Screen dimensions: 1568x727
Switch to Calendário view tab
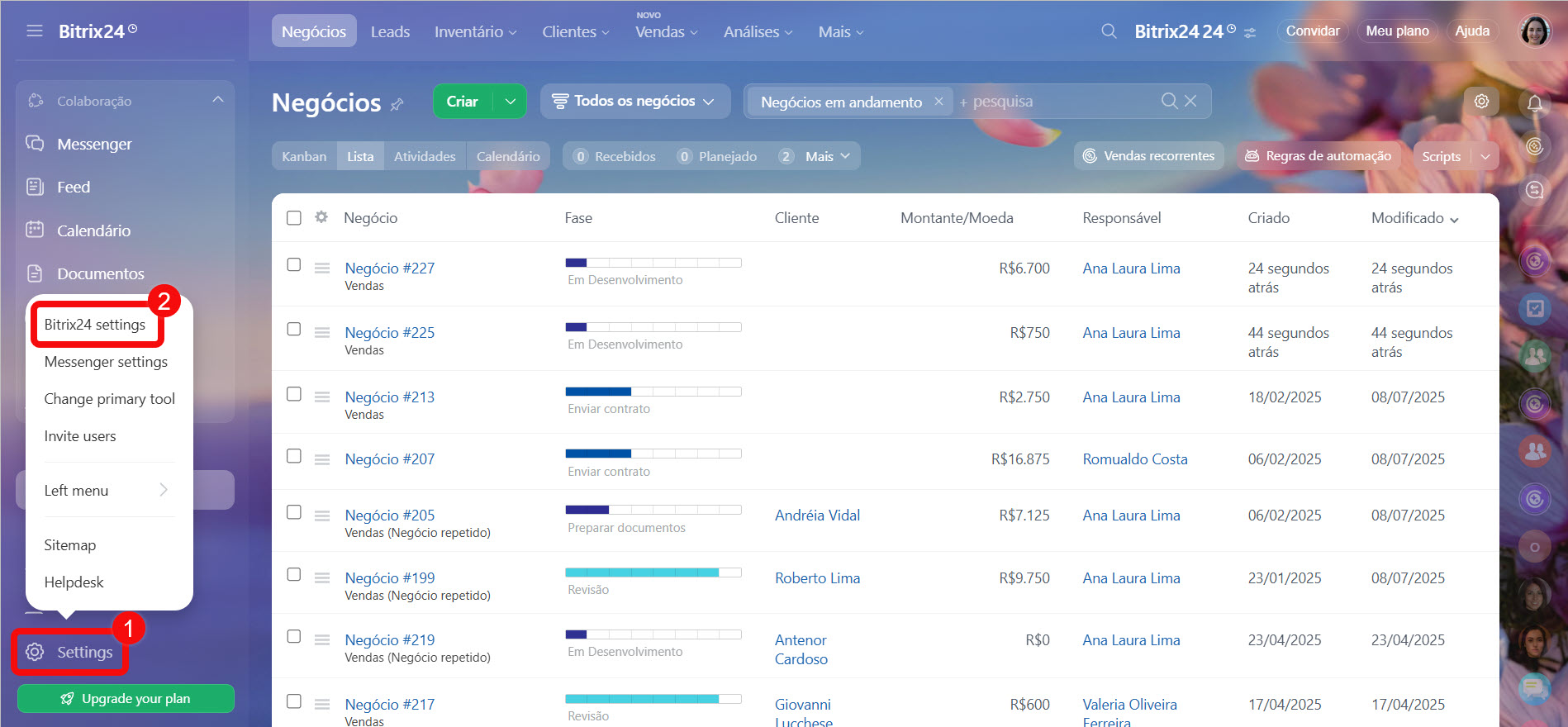pos(508,156)
